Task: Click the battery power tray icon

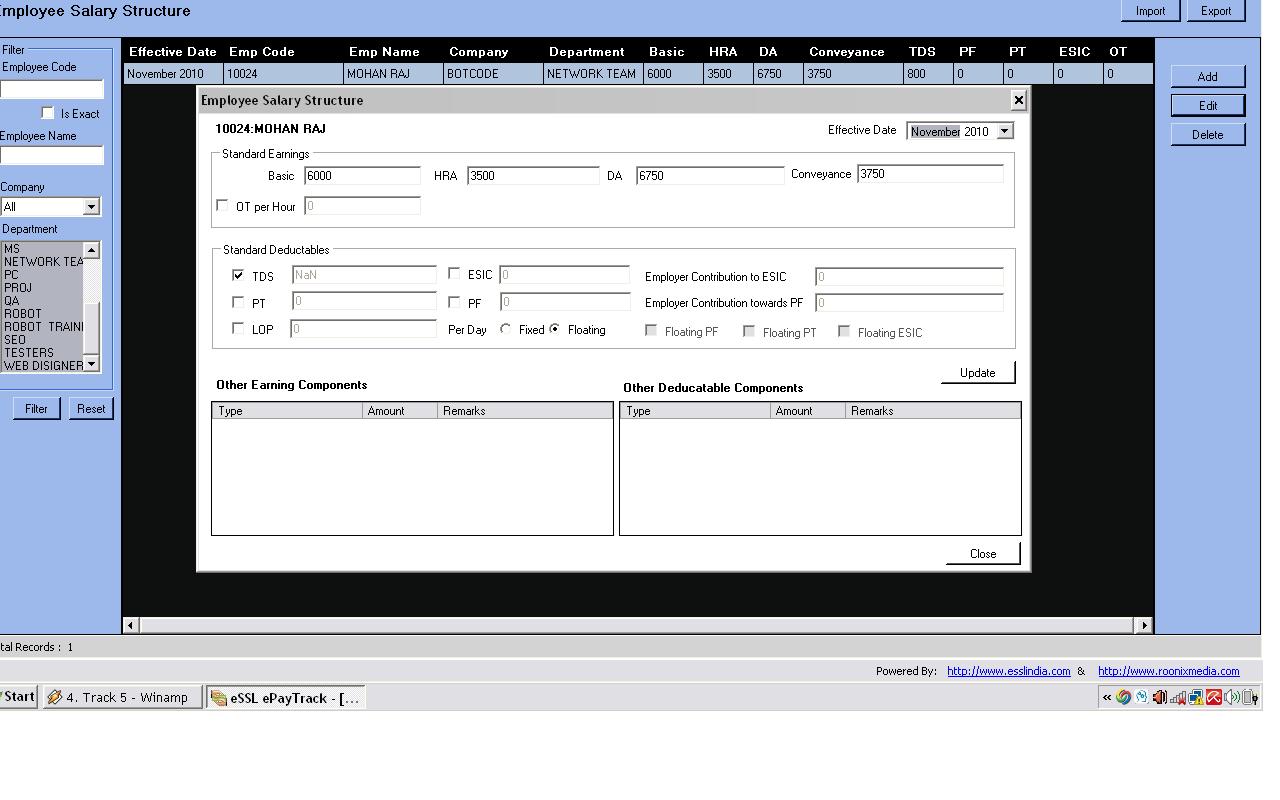Action: pos(1250,697)
